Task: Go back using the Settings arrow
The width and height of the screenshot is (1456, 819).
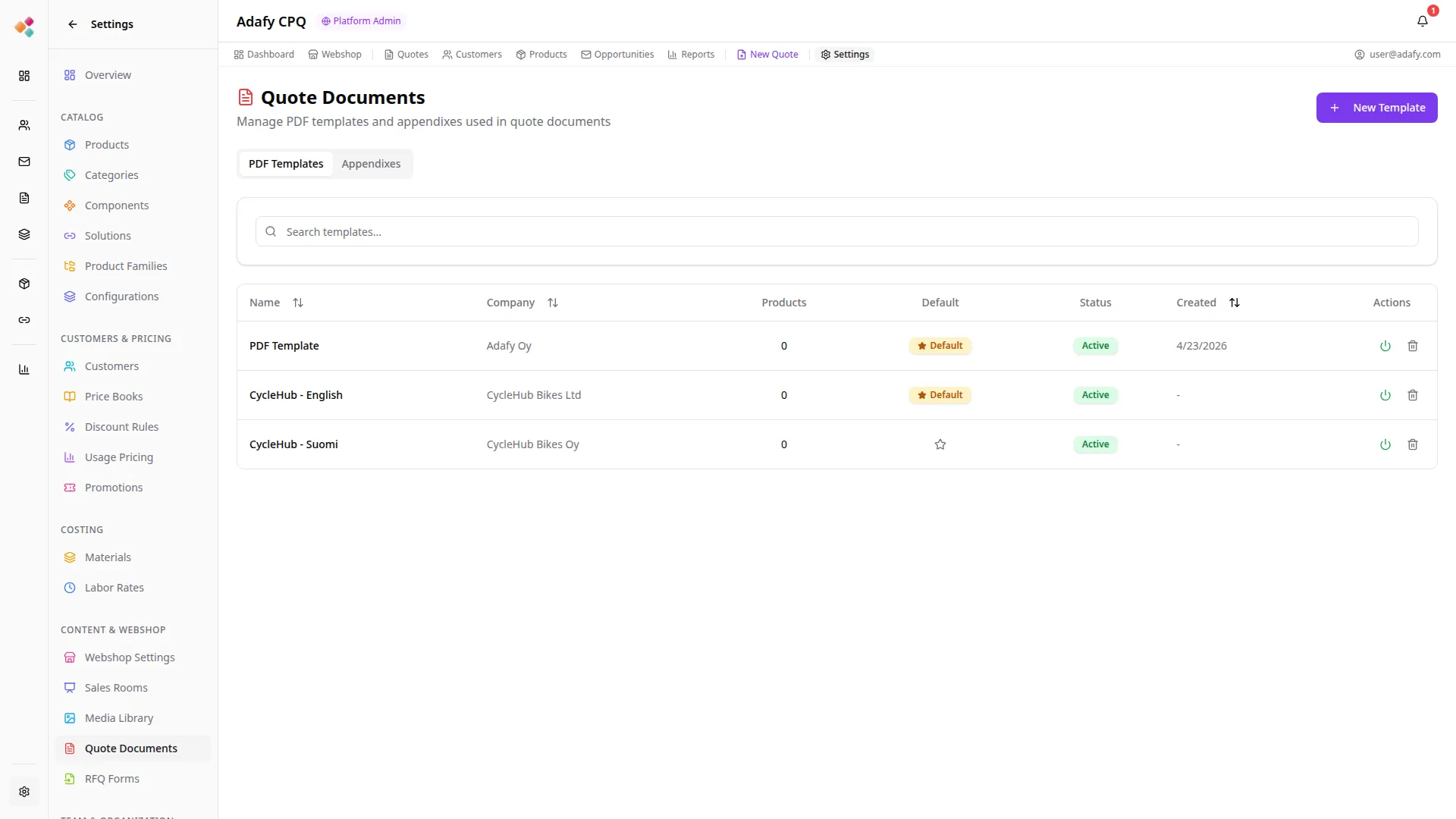Action: pyautogui.click(x=73, y=24)
